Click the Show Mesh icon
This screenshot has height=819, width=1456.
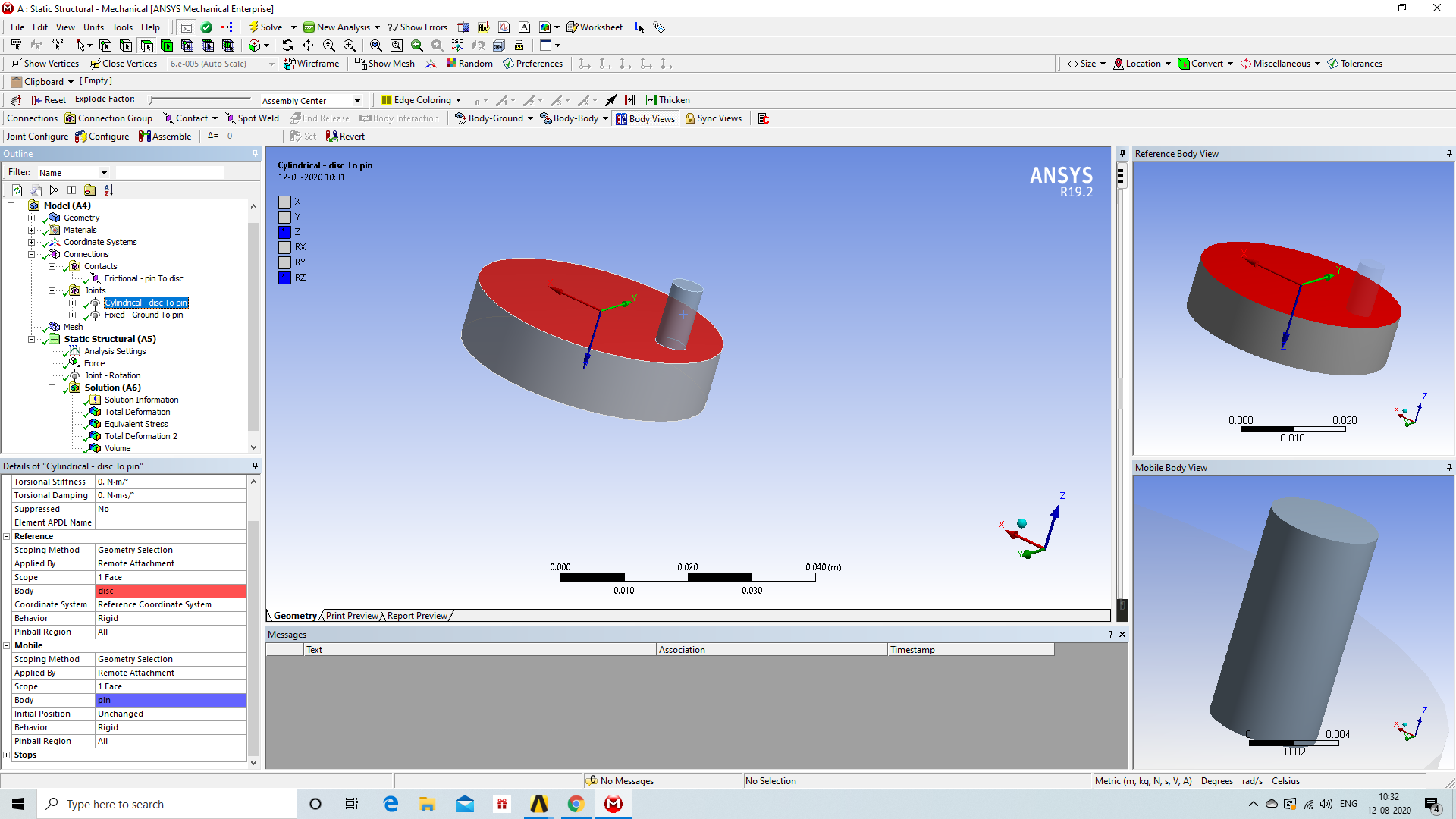[361, 64]
